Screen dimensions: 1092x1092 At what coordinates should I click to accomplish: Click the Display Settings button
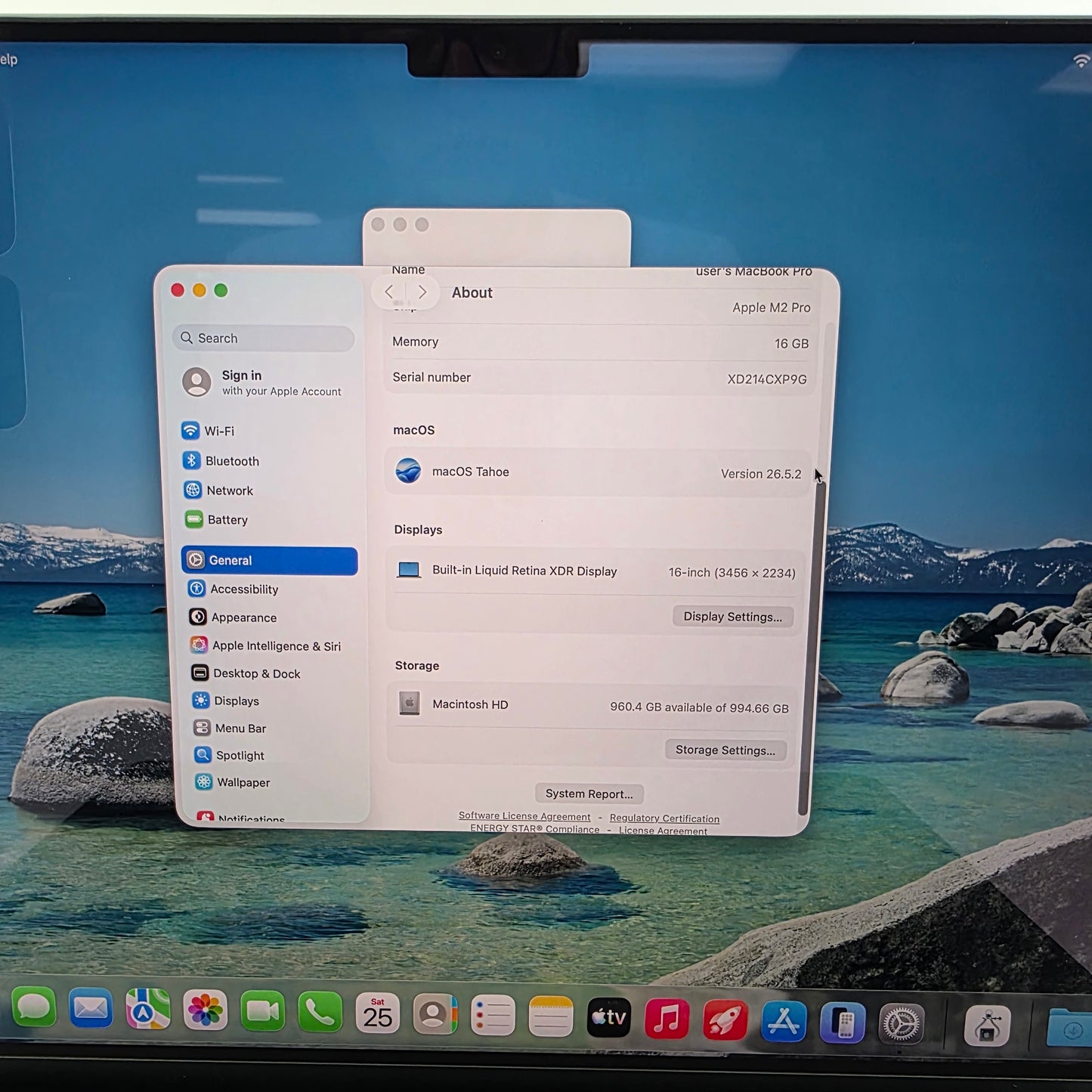[733, 617]
